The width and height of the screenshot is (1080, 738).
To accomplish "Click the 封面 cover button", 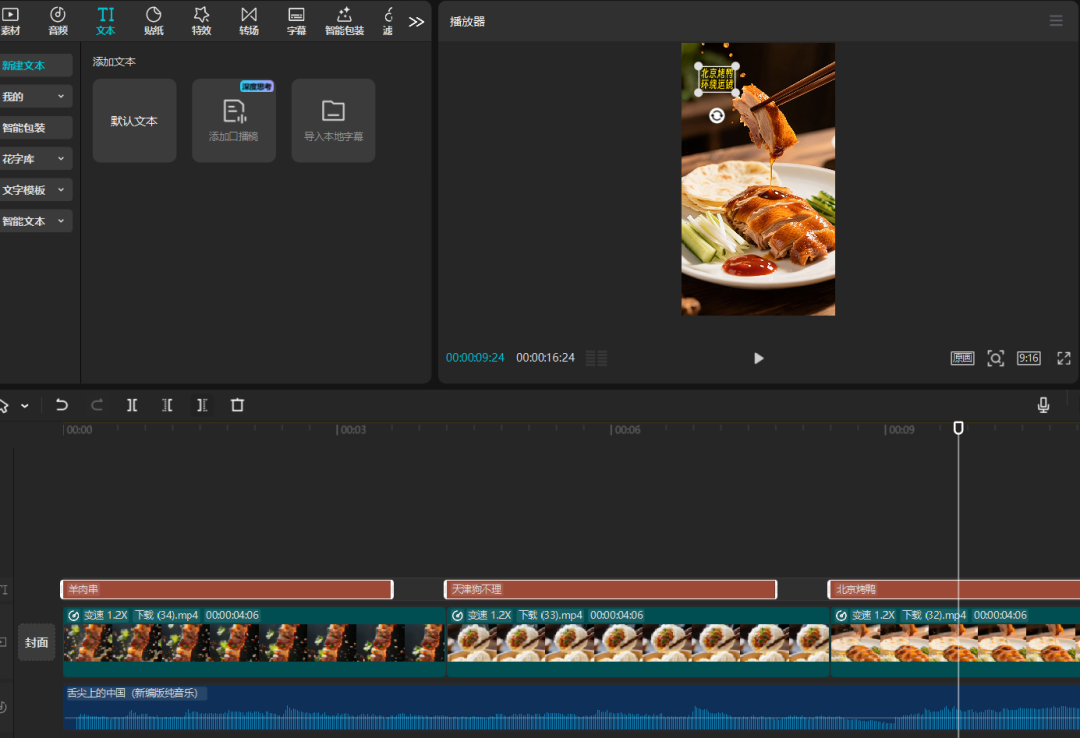I will (36, 641).
